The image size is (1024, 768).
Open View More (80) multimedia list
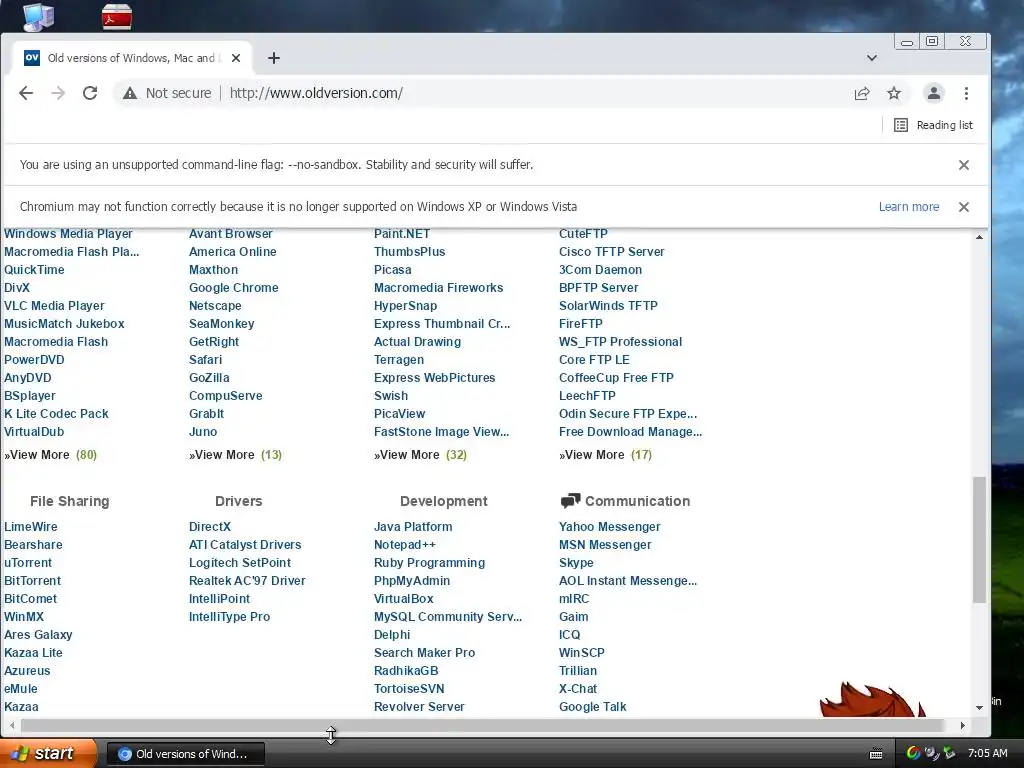point(50,455)
